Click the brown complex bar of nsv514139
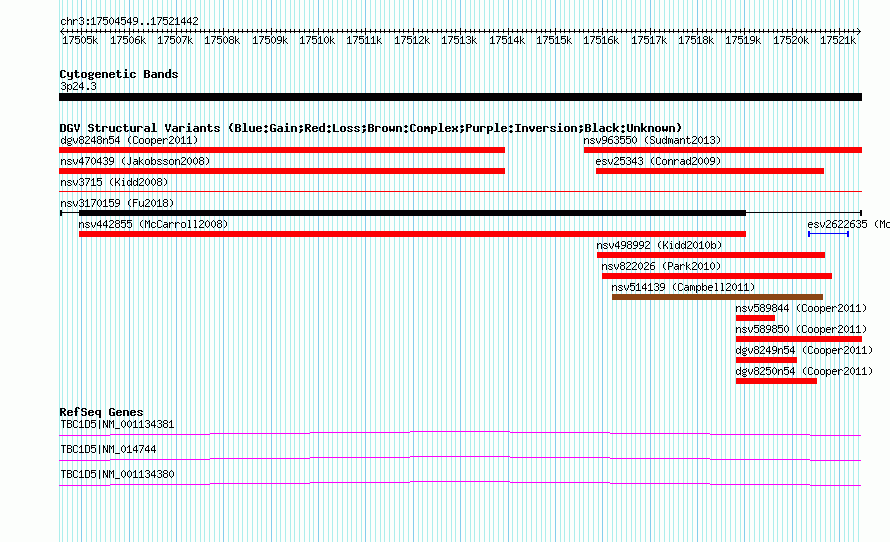The image size is (890, 542). point(717,297)
